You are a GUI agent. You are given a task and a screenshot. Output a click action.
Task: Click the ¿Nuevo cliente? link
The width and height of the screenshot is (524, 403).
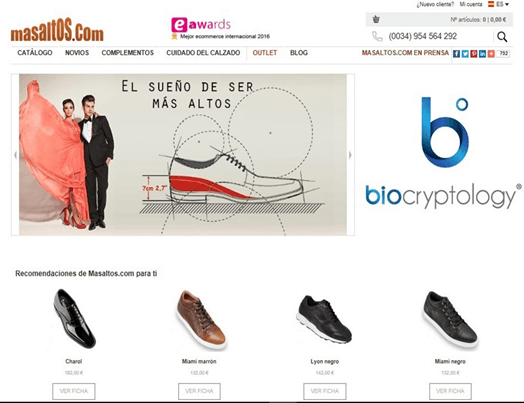tap(435, 4)
